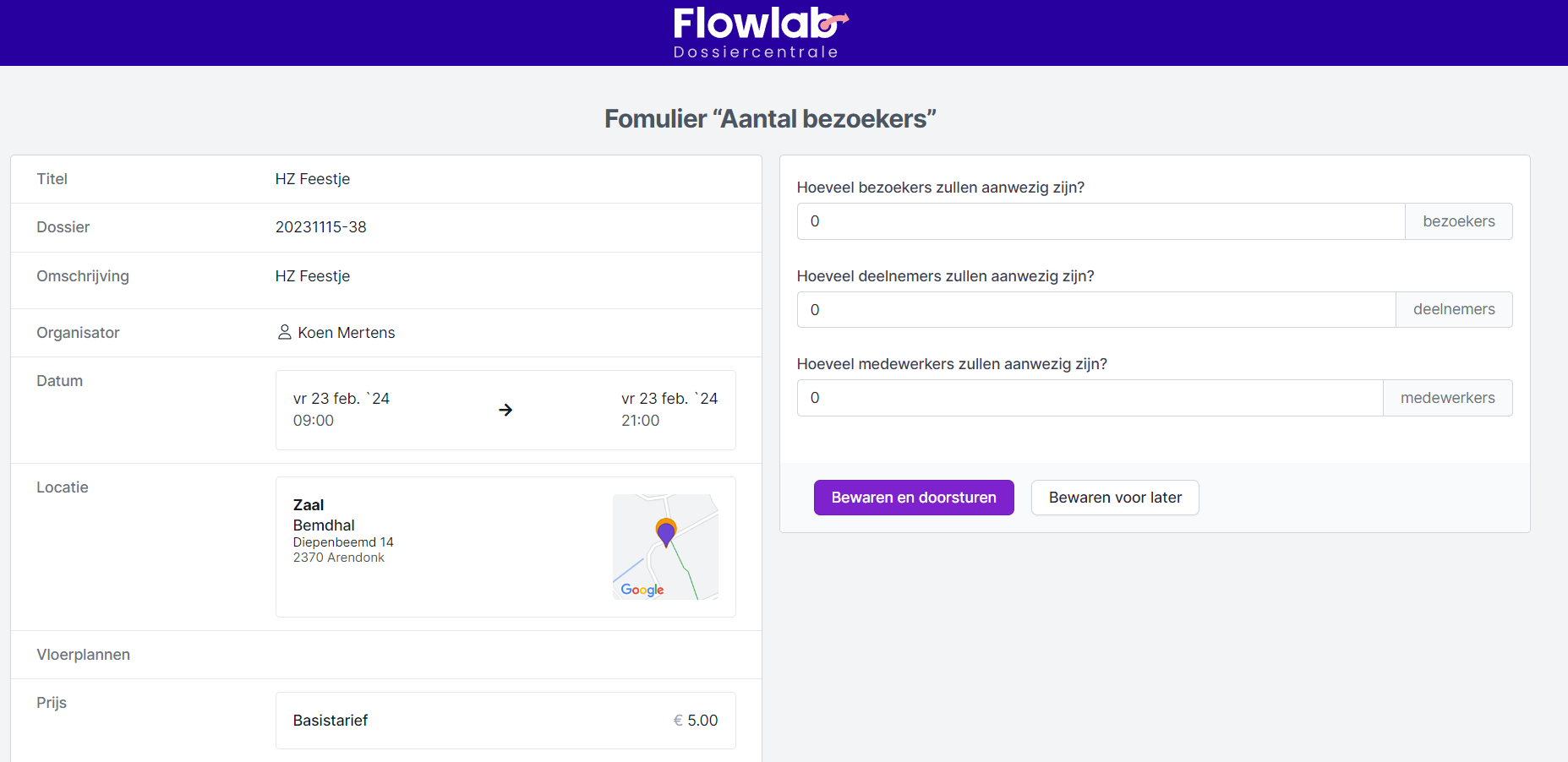Click the arrow between start and end dates

pyautogui.click(x=505, y=410)
